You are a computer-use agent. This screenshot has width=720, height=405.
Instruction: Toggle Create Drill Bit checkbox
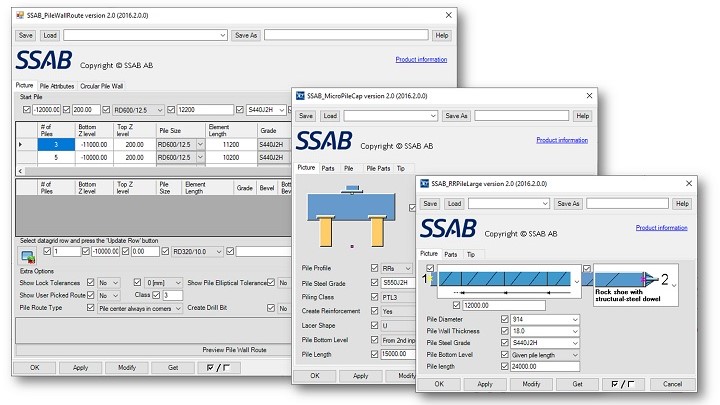tap(271, 308)
